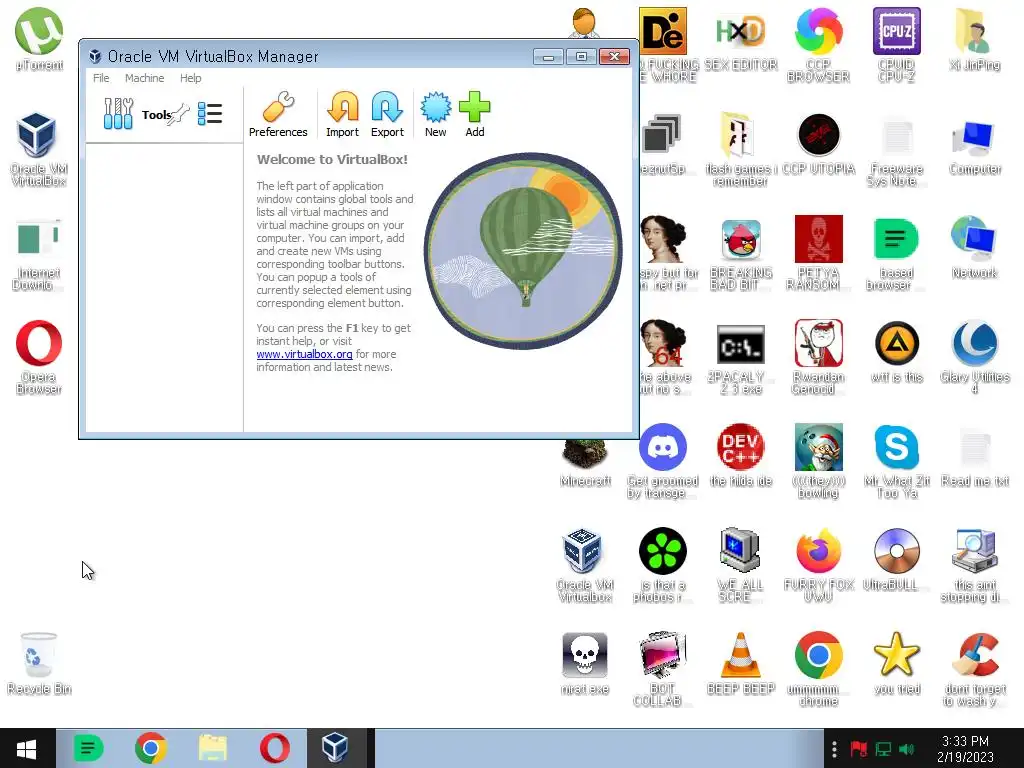Create a New virtual machine
This screenshot has width=1024, height=768.
pyautogui.click(x=436, y=114)
